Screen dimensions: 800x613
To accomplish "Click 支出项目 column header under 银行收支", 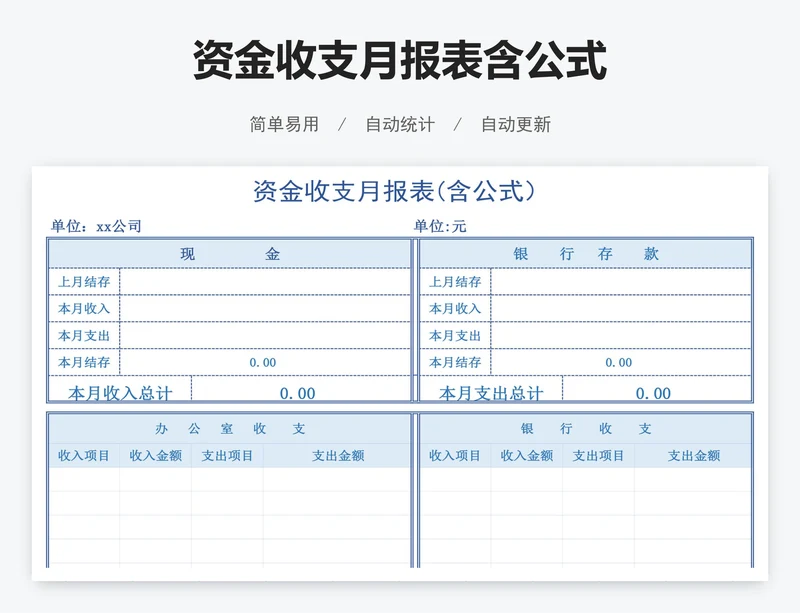I will click(x=598, y=456).
